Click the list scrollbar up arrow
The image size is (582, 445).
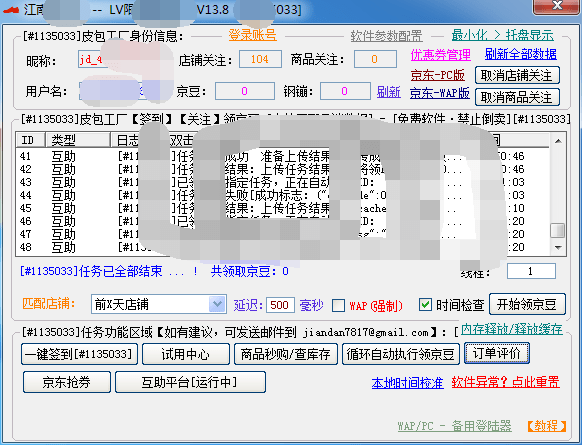[558, 141]
